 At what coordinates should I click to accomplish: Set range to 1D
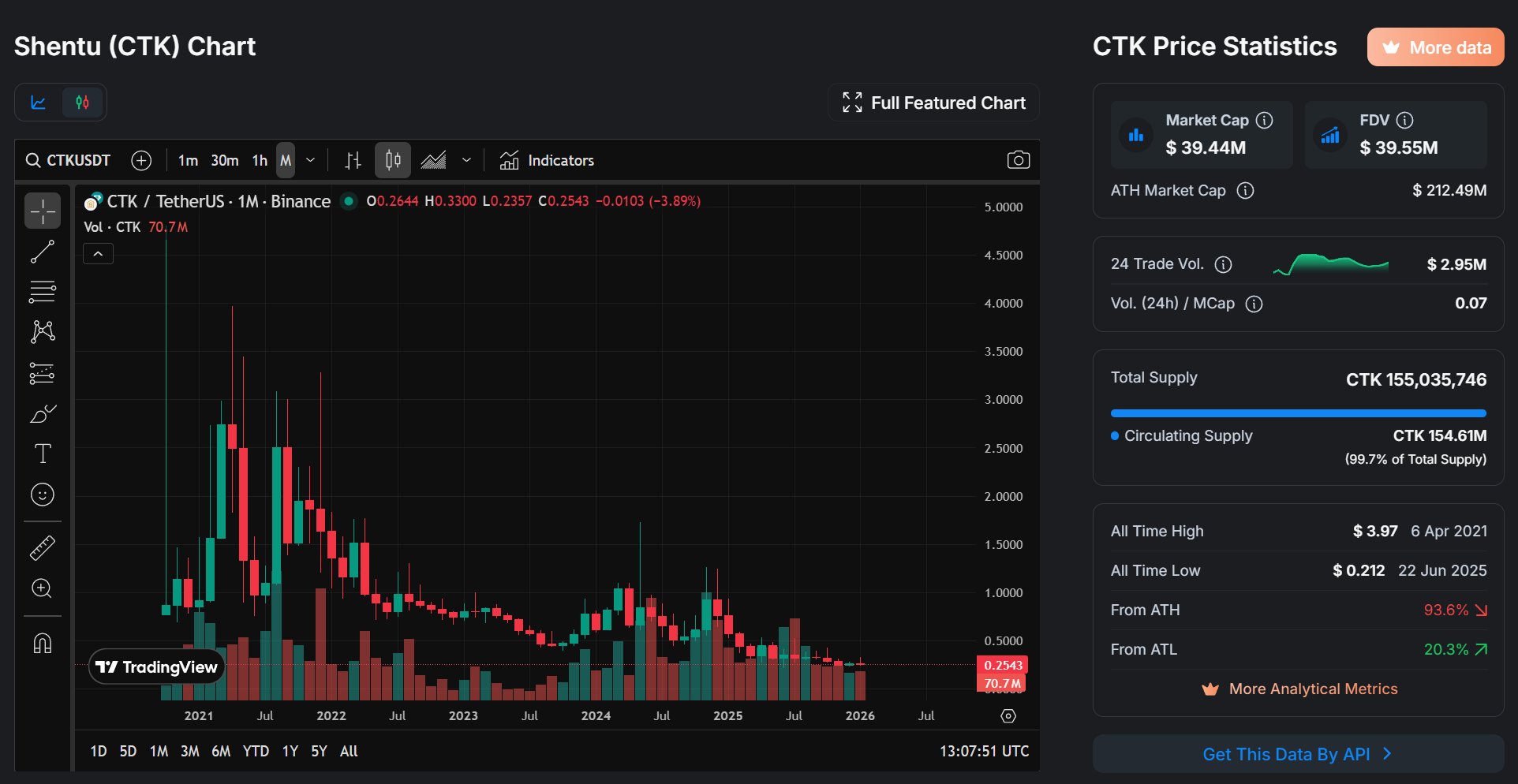click(99, 751)
